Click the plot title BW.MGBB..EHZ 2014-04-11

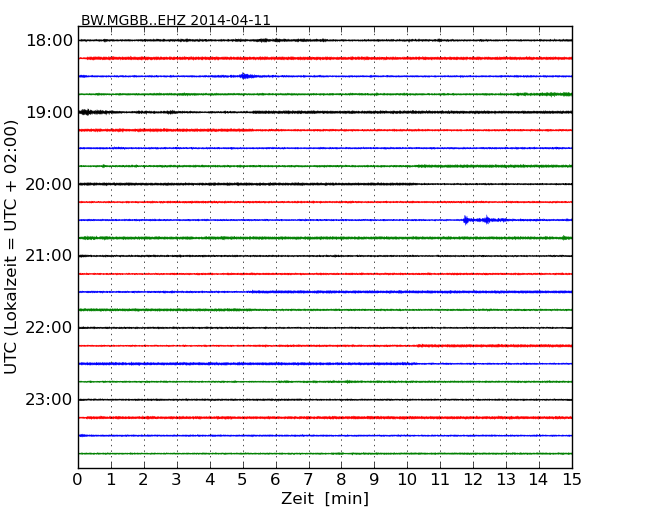(175, 20)
